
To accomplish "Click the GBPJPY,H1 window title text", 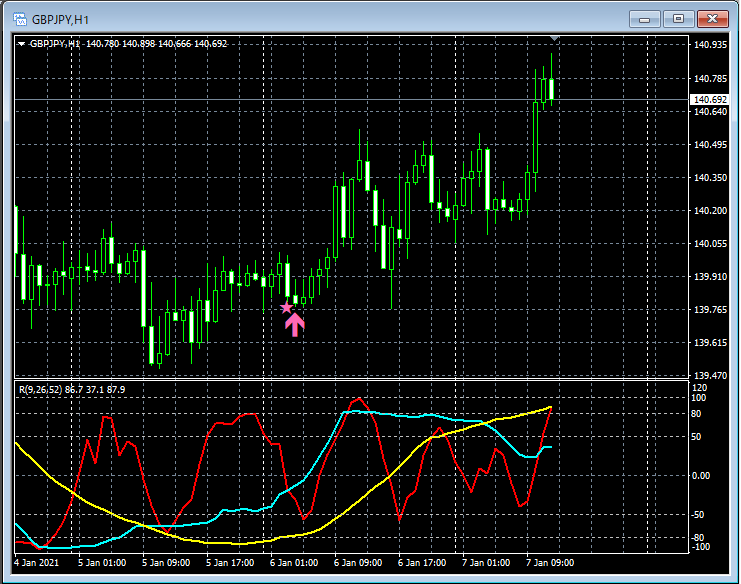I will point(58,18).
